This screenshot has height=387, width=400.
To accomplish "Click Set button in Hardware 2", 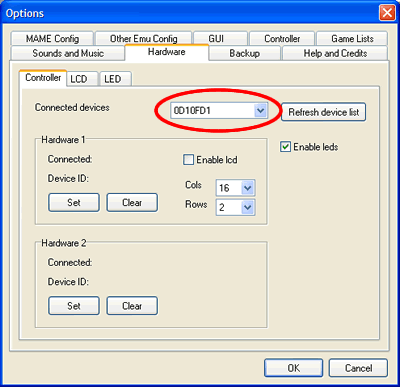I will click(x=74, y=306).
